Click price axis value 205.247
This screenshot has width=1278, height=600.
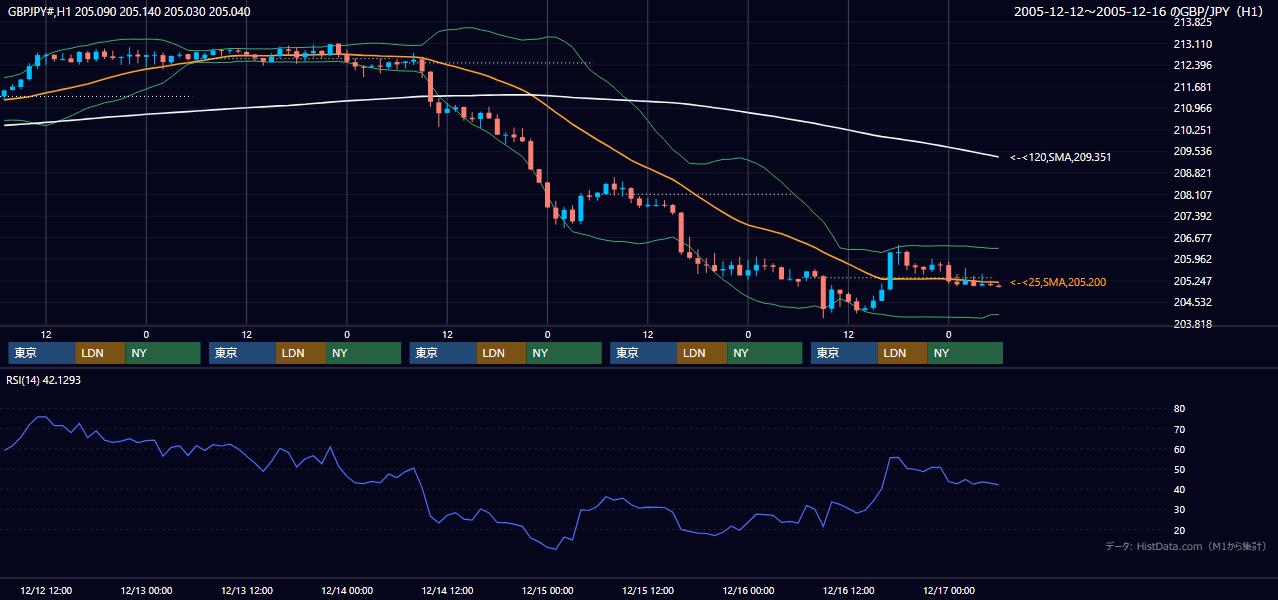point(1192,281)
